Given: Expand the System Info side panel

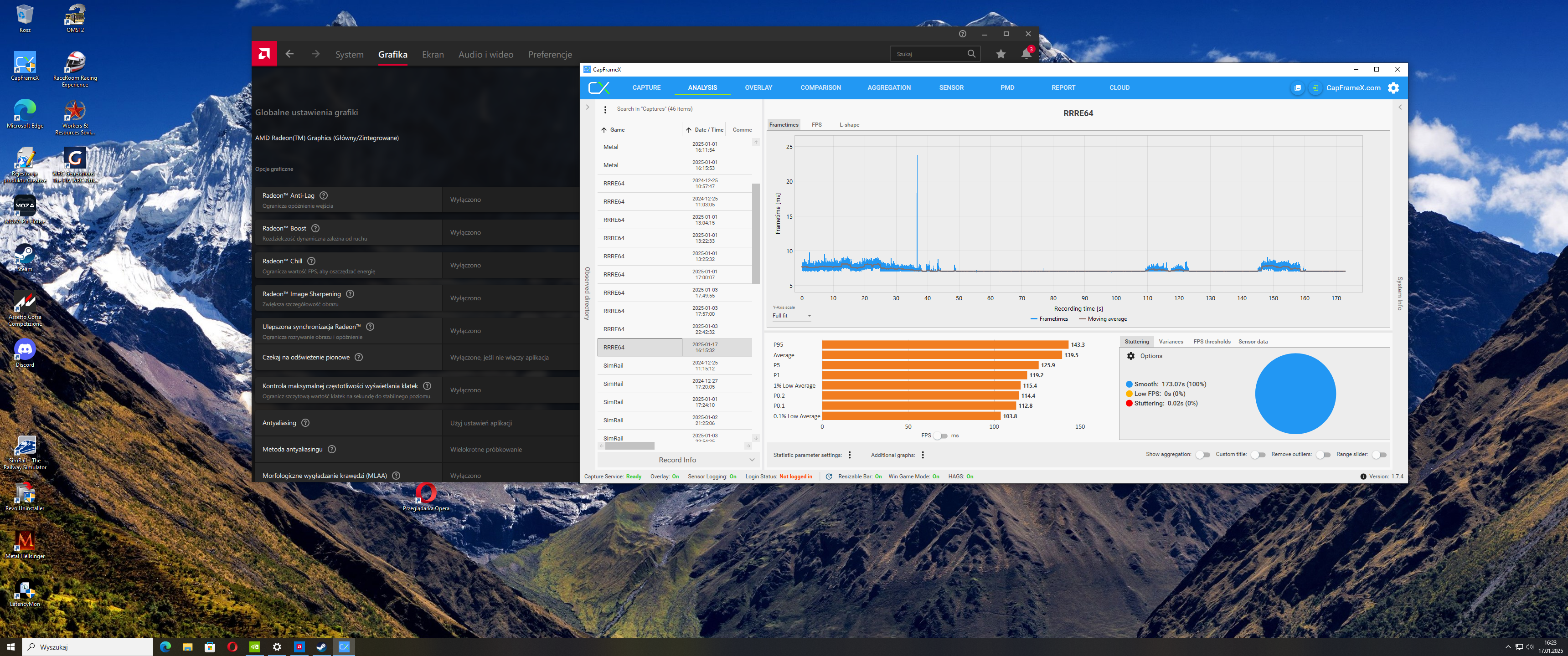Looking at the screenshot, I should point(1400,107).
